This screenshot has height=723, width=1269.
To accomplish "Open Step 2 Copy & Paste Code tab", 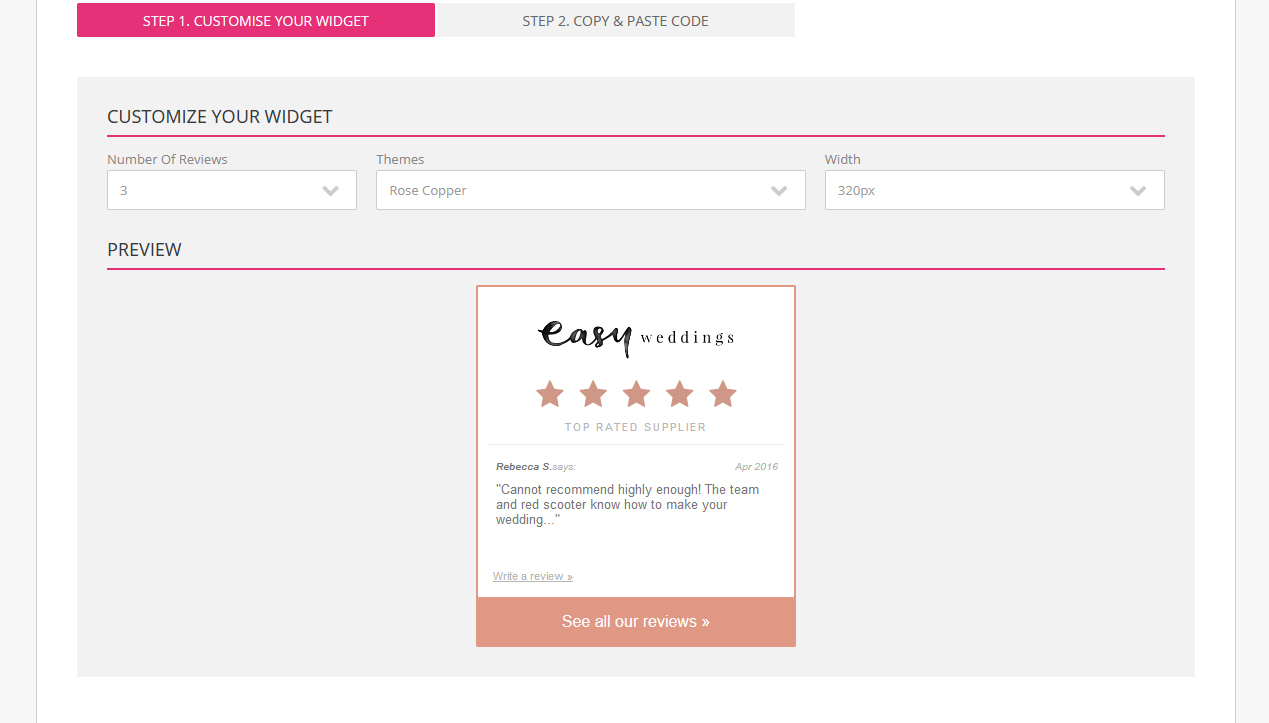I will [x=615, y=20].
